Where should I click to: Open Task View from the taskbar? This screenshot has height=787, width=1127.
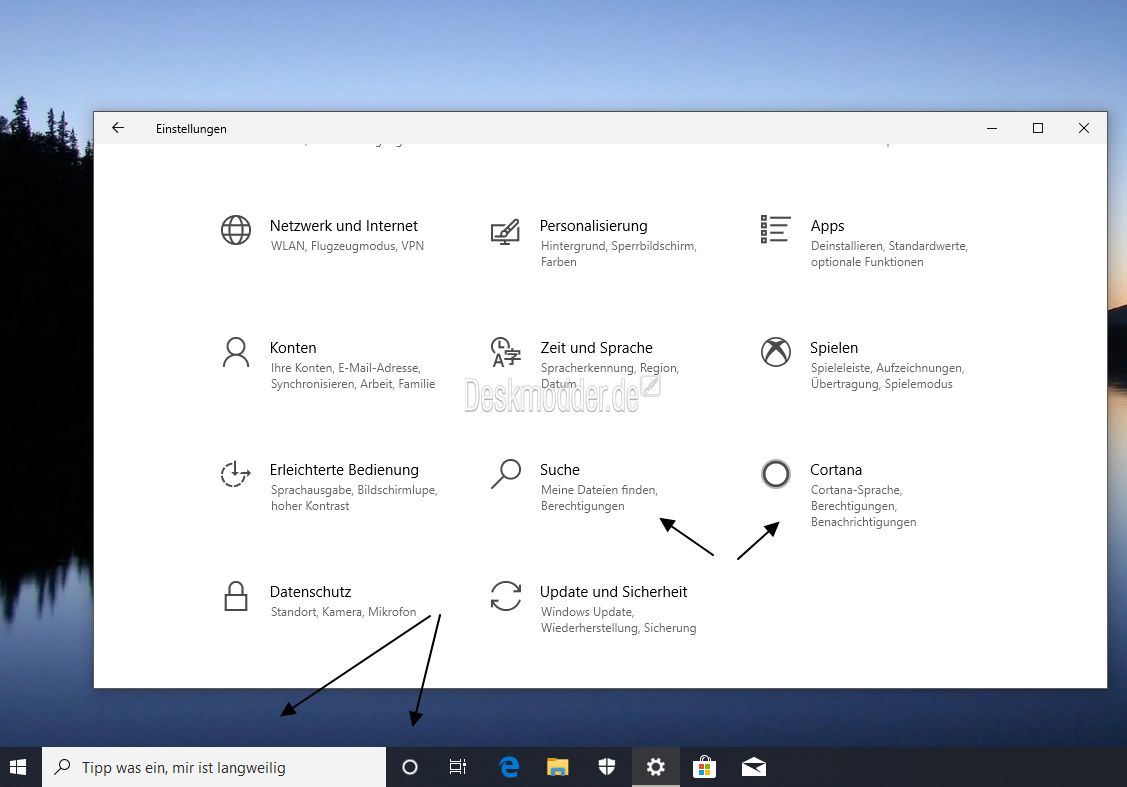pyautogui.click(x=458, y=767)
